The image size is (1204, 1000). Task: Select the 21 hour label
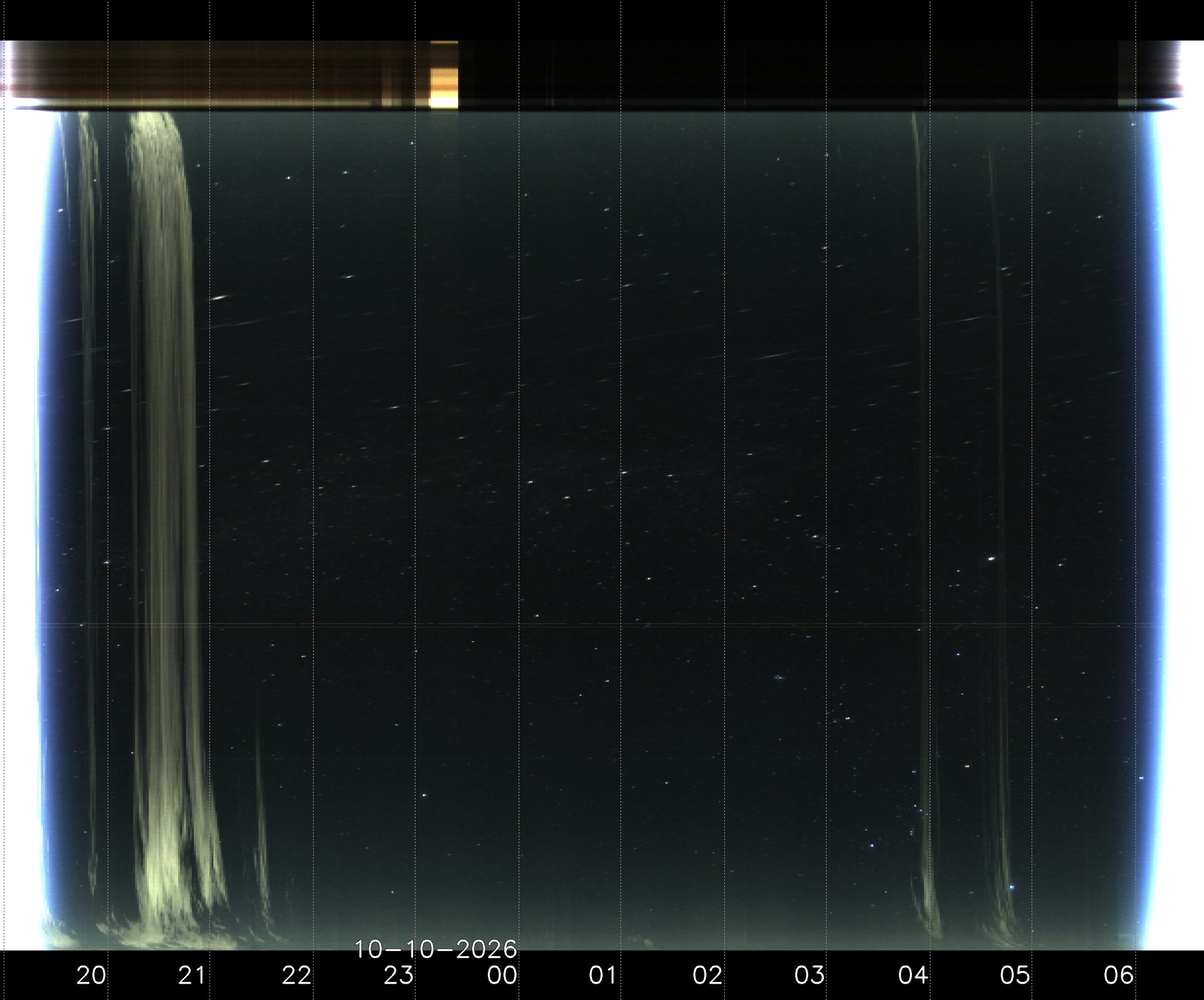[x=193, y=976]
